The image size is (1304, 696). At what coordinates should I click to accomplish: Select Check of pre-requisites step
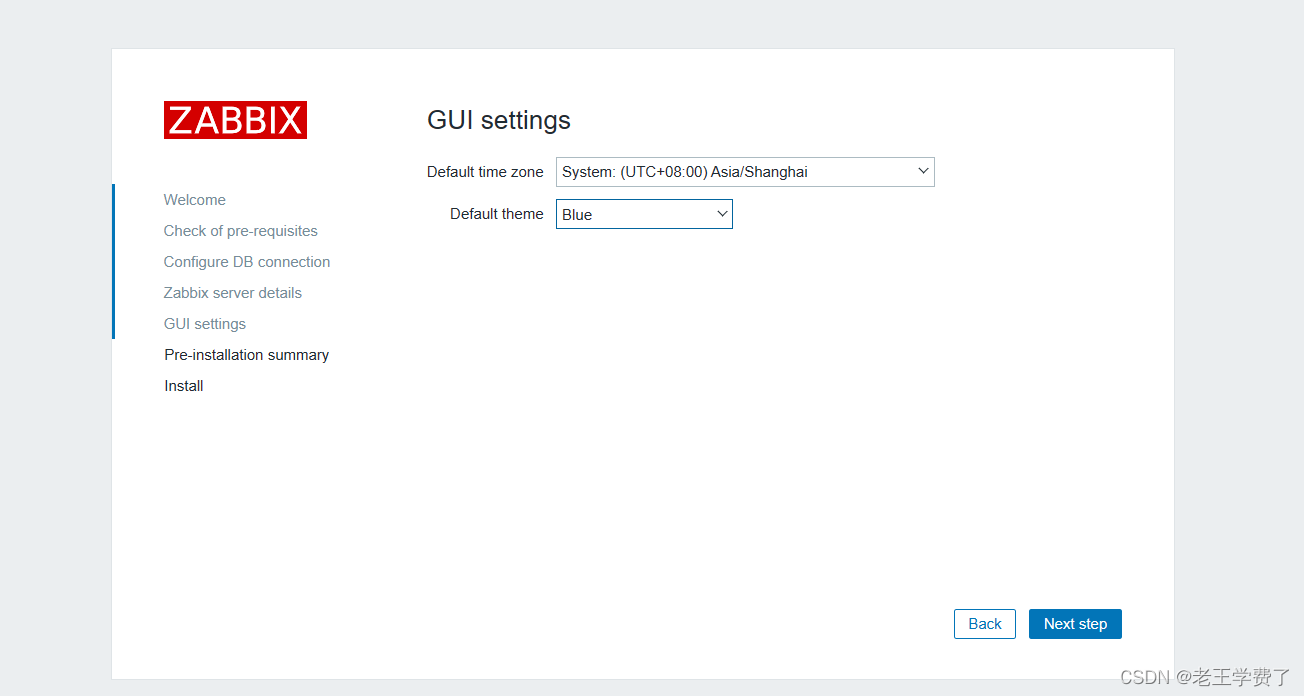241,231
